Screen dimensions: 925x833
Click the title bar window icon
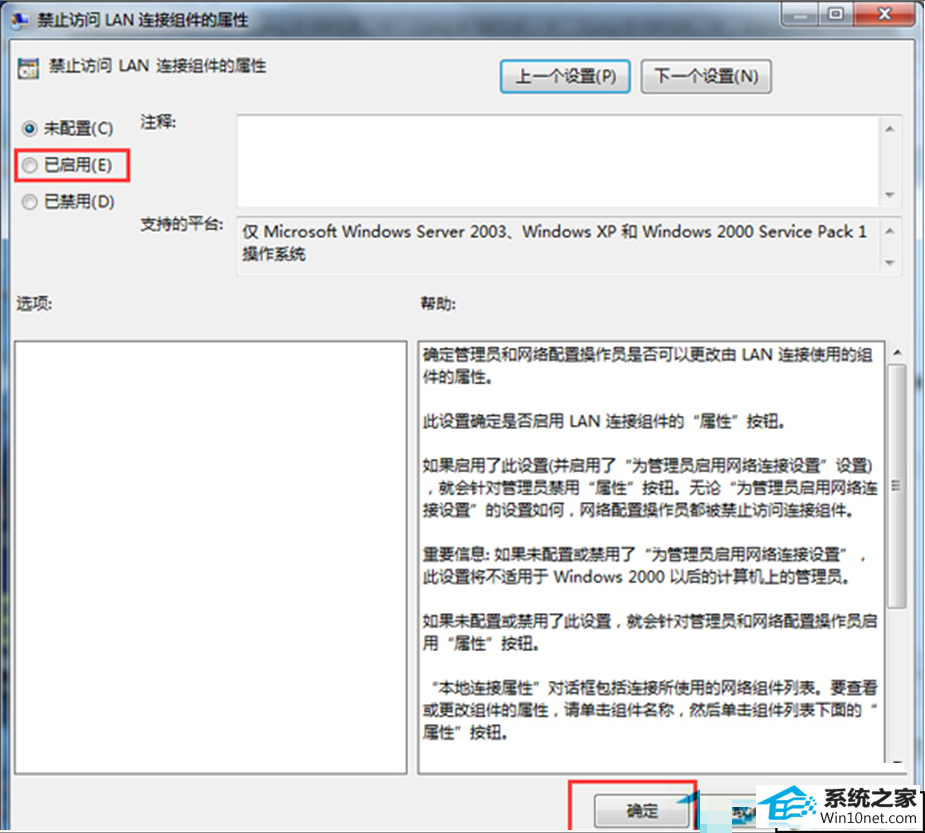click(x=19, y=20)
